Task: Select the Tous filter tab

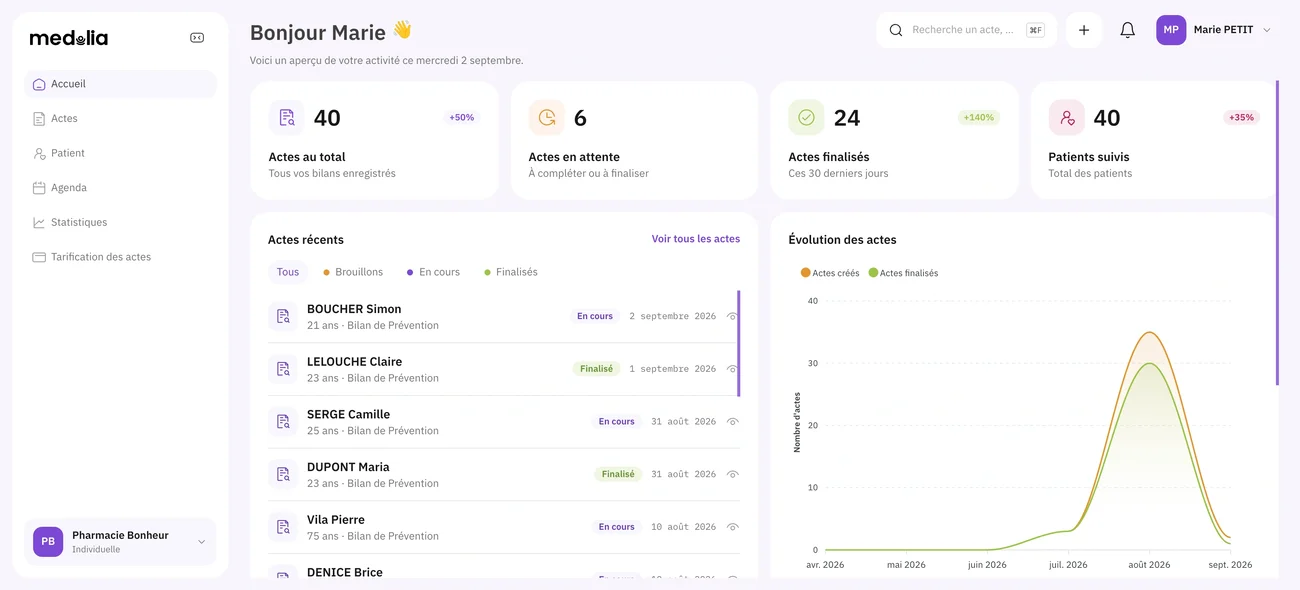Action: (288, 272)
